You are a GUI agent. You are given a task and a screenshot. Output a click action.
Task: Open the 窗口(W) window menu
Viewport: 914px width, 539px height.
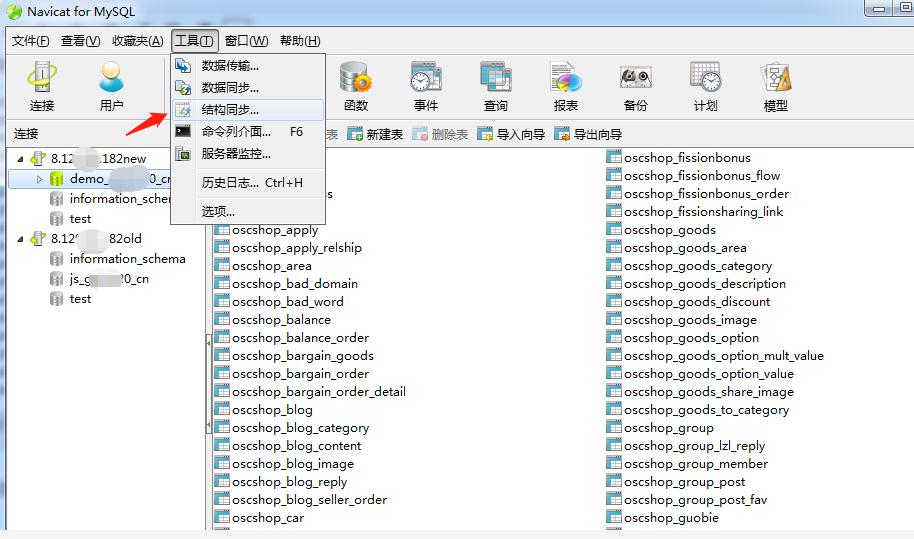[247, 41]
